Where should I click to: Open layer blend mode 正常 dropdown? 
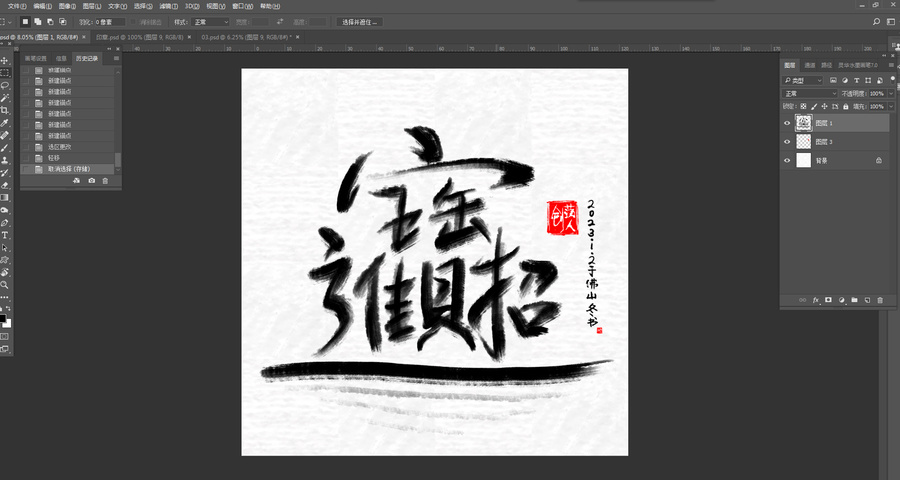click(810, 94)
